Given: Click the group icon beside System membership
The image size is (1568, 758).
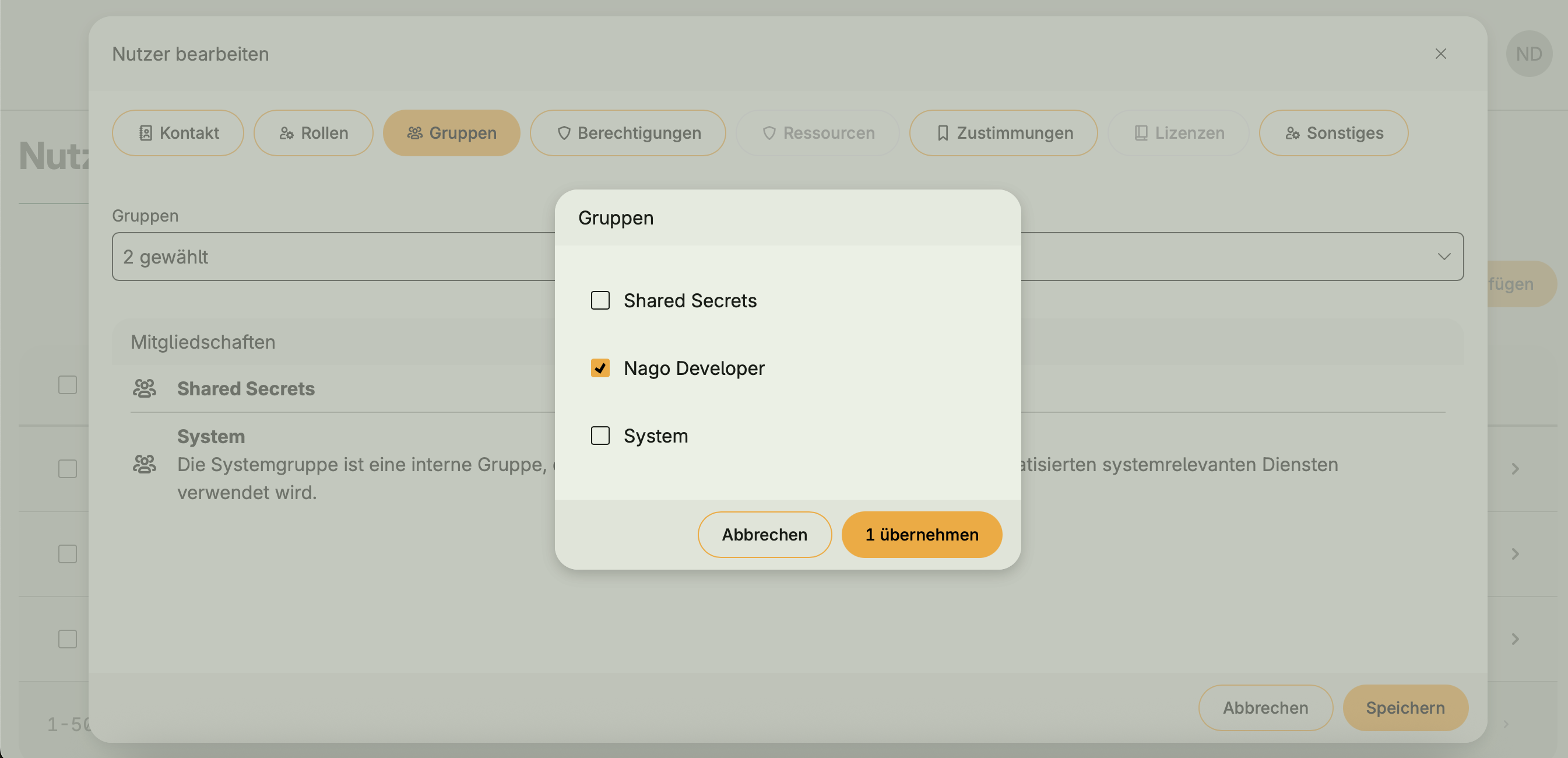Looking at the screenshot, I should (144, 464).
